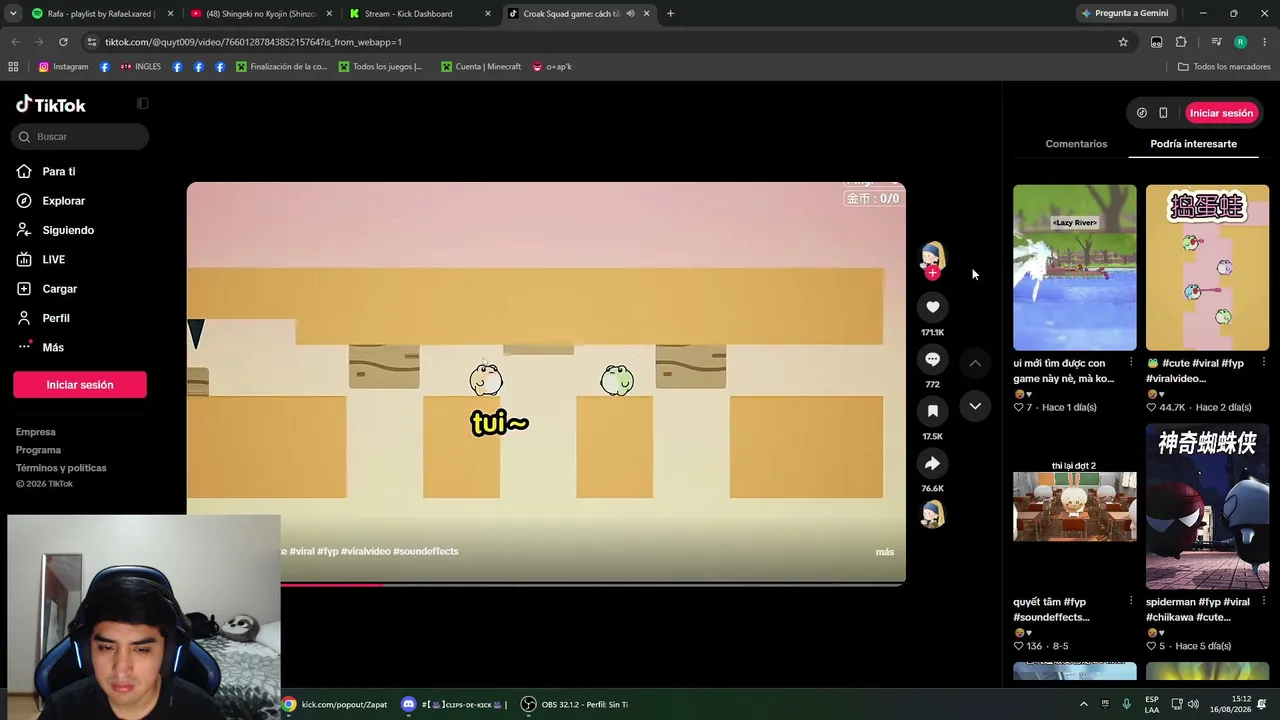Open Chrome media controls icon
This screenshot has height=720, width=1280.
tap(1216, 42)
